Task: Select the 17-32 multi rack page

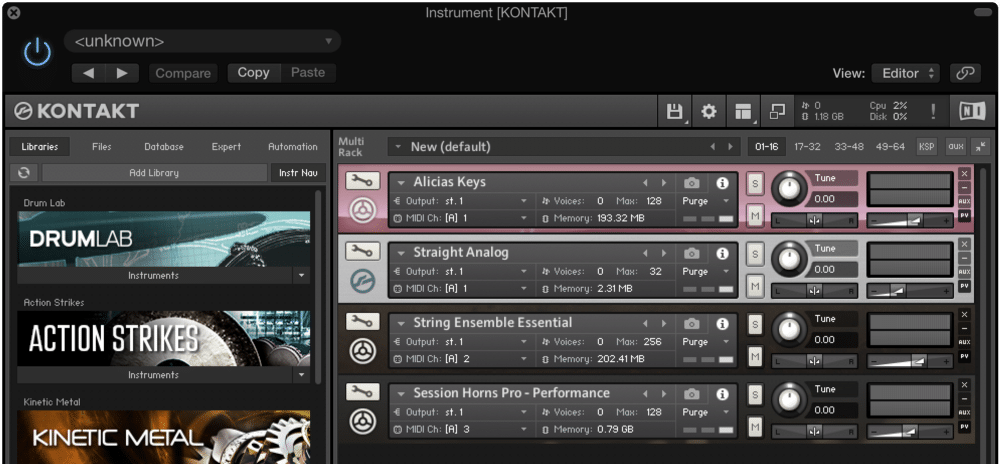Action: point(807,147)
